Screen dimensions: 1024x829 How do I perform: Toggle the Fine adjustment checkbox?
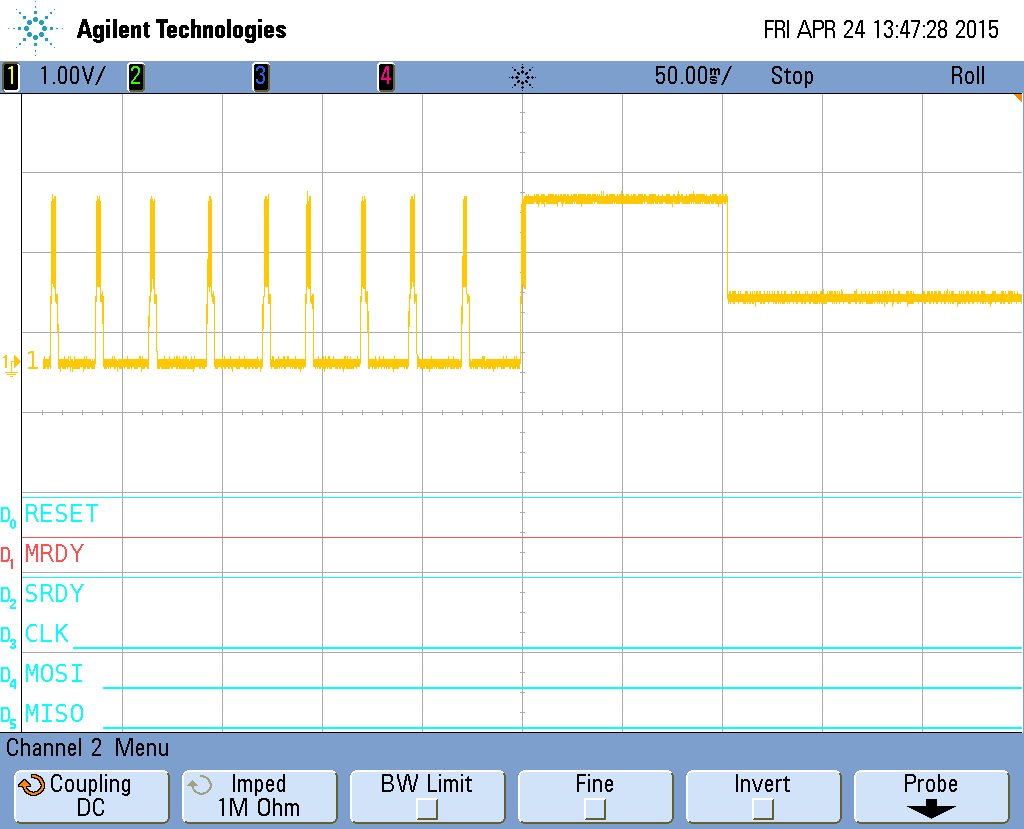click(x=595, y=809)
